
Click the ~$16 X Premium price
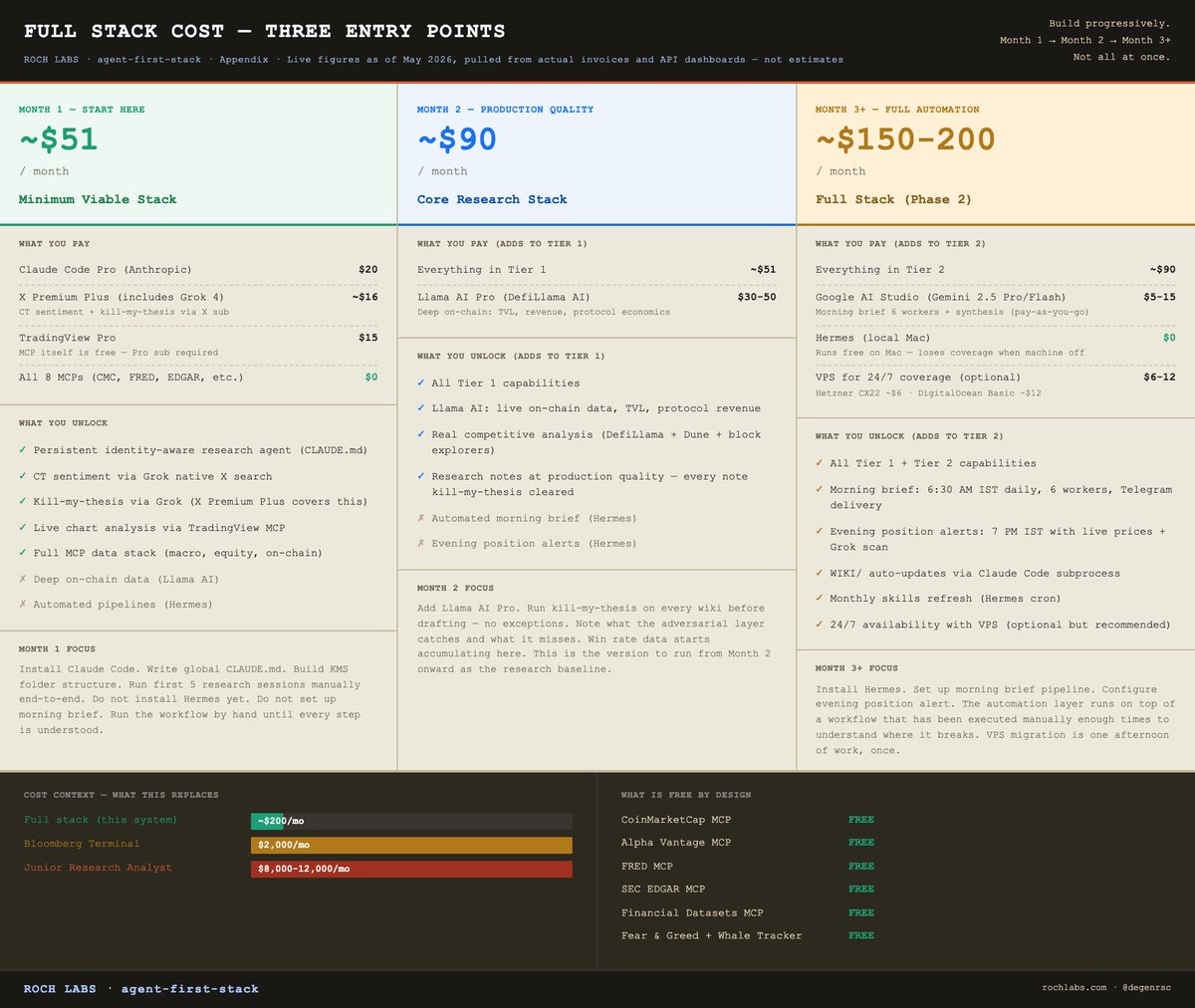[x=364, y=297]
